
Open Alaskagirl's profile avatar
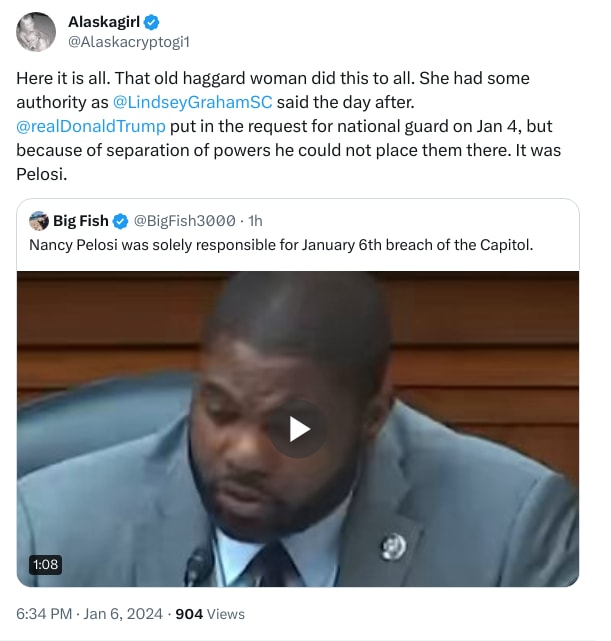click(x=36, y=32)
